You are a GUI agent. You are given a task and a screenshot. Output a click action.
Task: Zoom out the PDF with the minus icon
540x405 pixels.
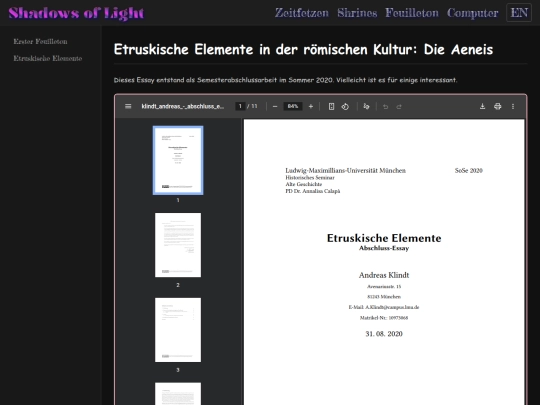point(275,106)
